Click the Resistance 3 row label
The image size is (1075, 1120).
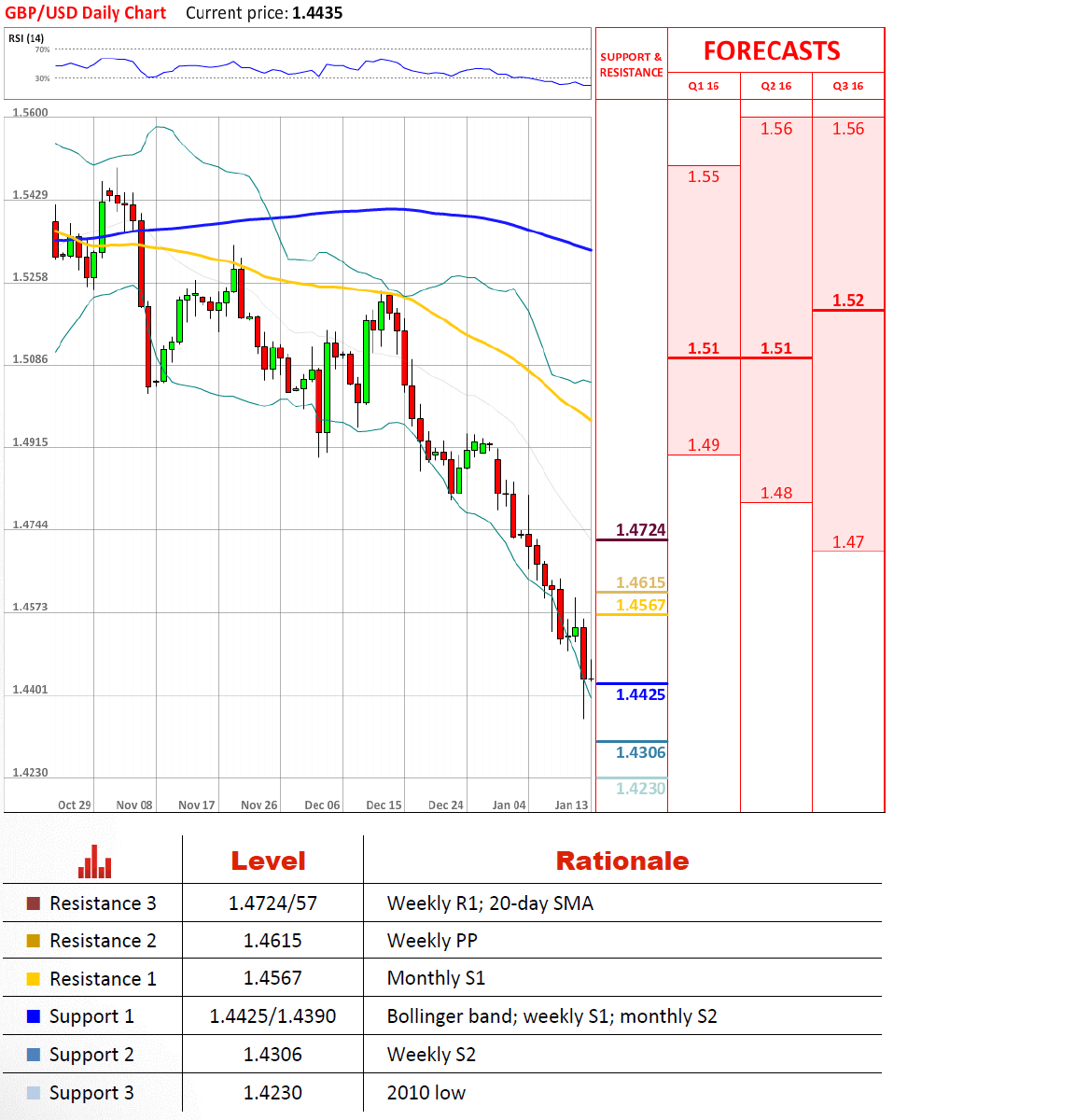click(x=103, y=903)
